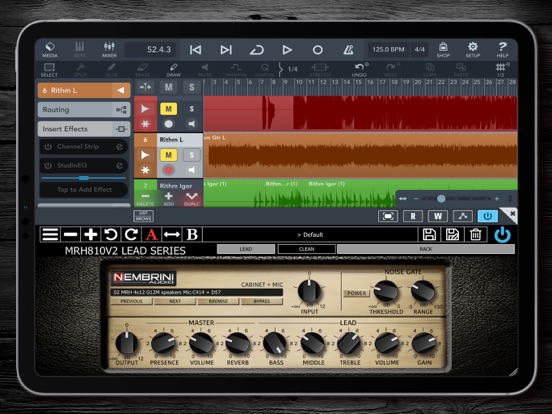Toggle plugin bypass blue power button
This screenshot has width=552, height=414.
coord(488,216)
